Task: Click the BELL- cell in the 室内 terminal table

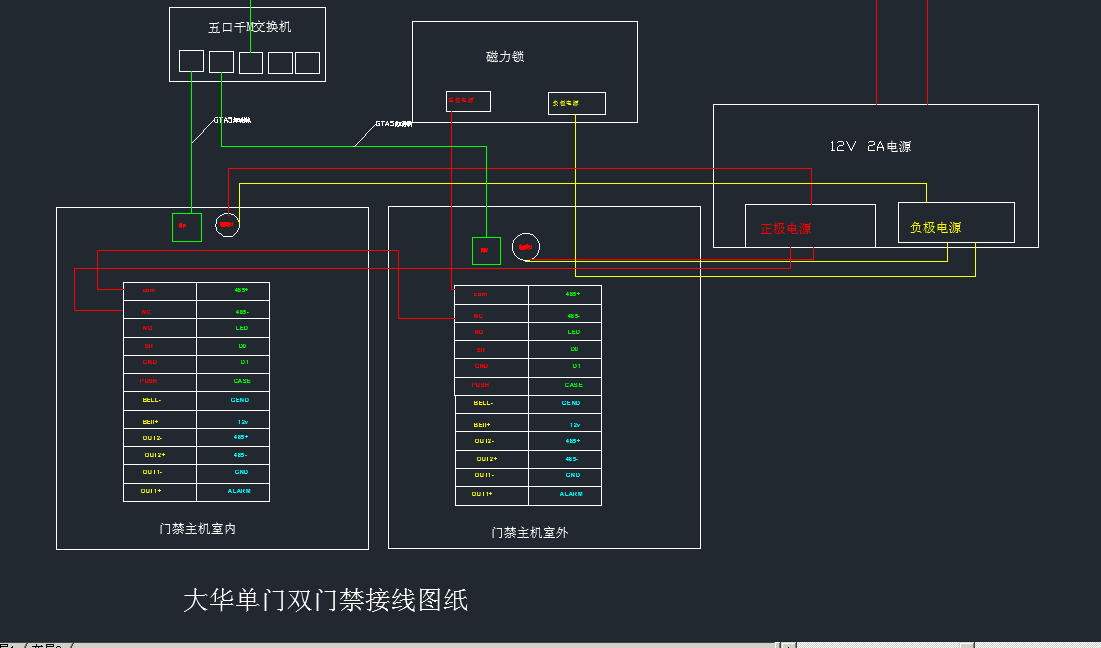Action: 159,401
